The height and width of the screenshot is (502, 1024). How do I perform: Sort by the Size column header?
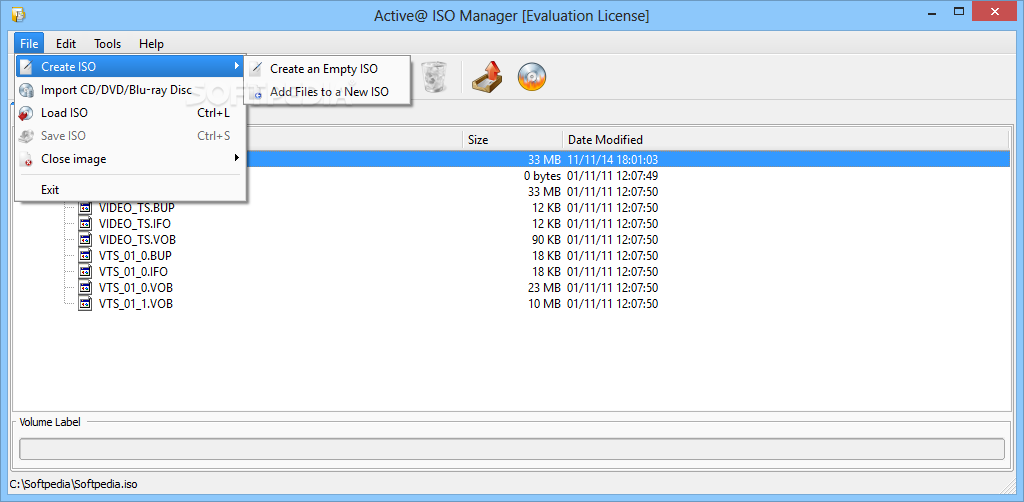(x=513, y=140)
